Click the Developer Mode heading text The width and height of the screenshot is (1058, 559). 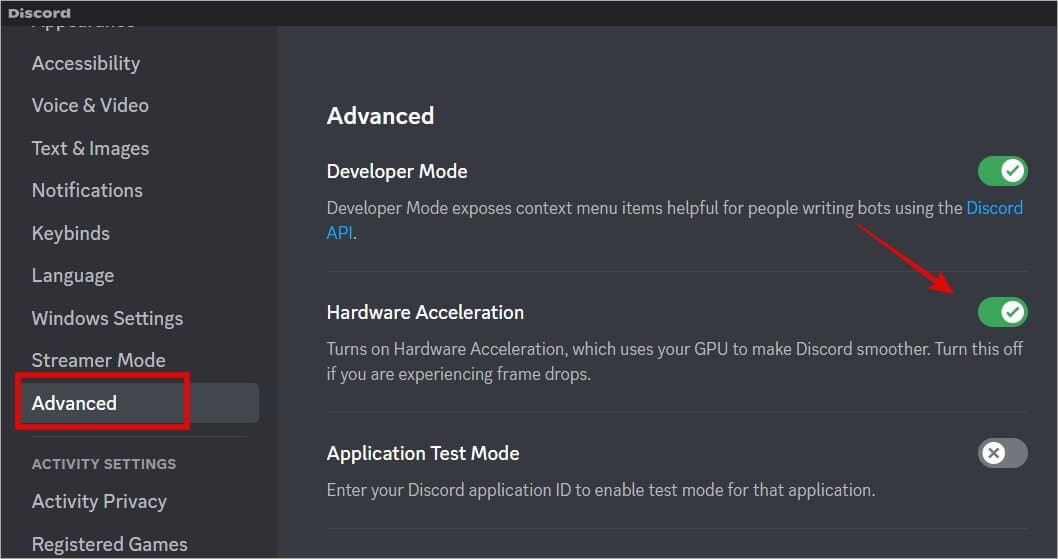click(x=397, y=171)
